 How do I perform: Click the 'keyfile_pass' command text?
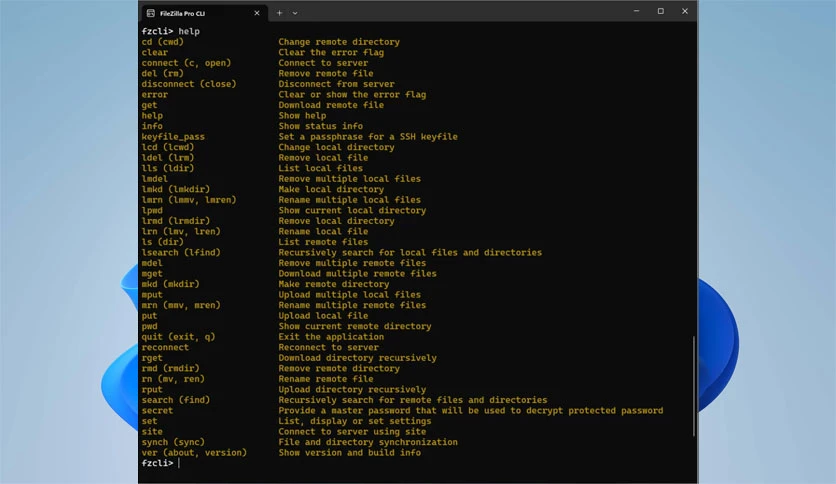tap(173, 136)
